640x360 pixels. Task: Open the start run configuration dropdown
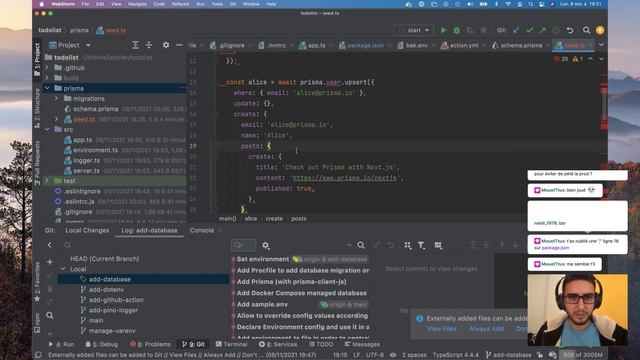(414, 30)
